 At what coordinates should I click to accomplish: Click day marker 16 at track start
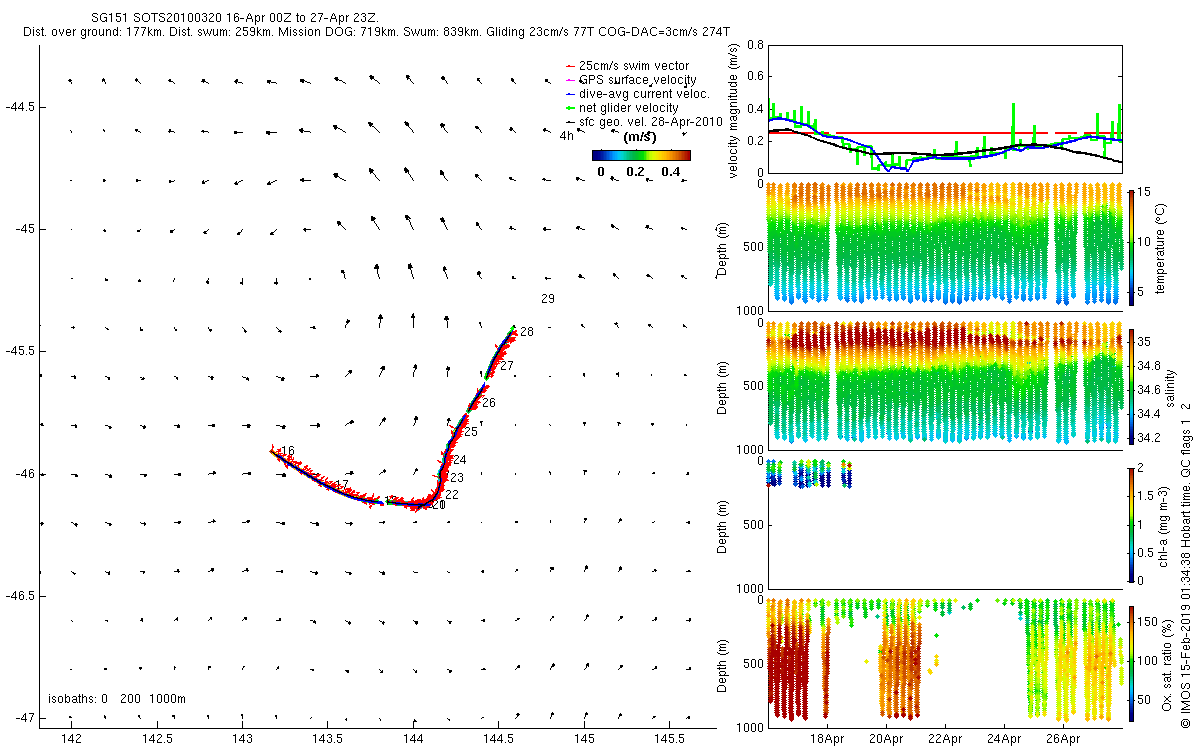(x=288, y=452)
